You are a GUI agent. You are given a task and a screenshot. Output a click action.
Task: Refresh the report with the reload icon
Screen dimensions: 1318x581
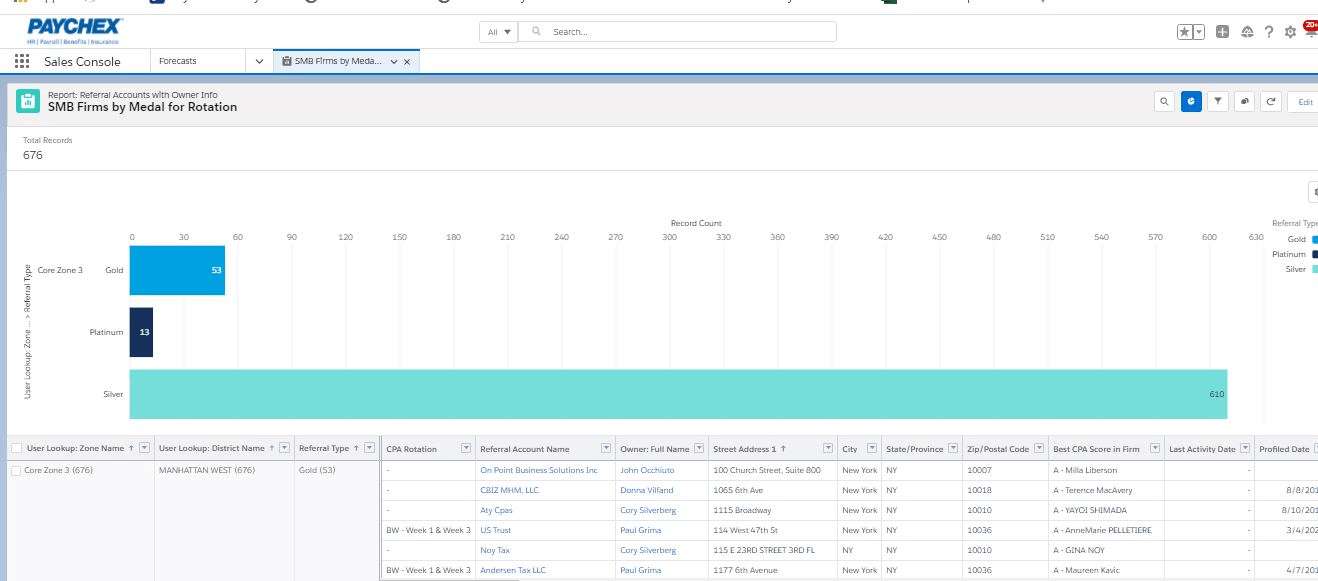1272,101
